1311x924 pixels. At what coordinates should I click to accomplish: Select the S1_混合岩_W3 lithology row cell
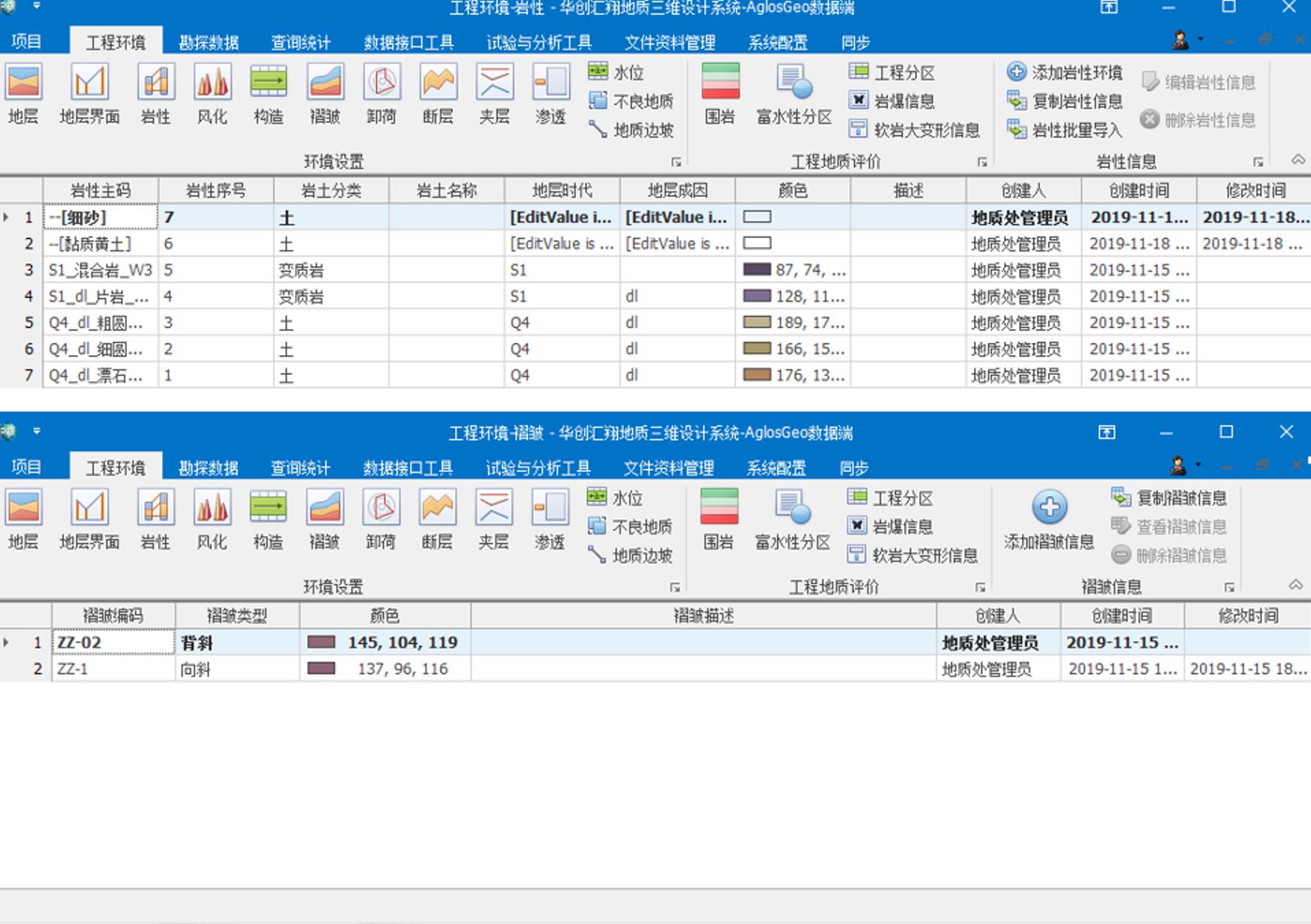tap(100, 270)
